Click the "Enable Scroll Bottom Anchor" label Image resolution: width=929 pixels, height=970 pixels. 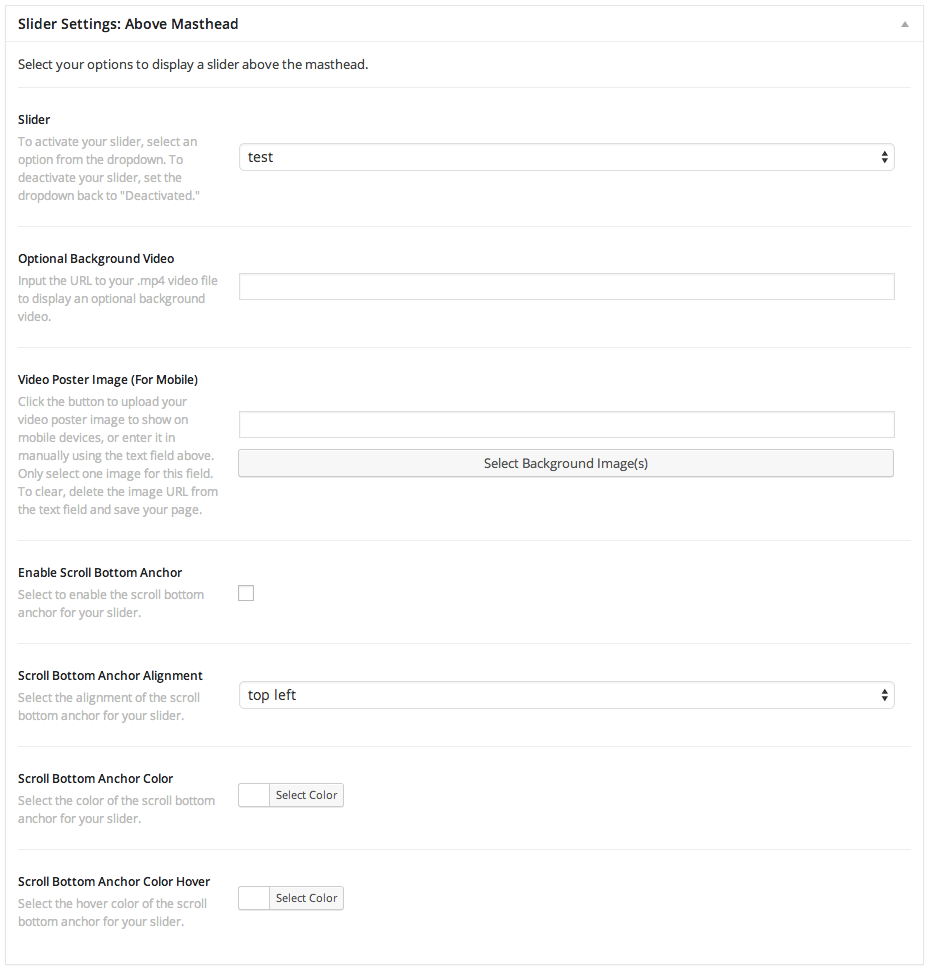point(100,573)
